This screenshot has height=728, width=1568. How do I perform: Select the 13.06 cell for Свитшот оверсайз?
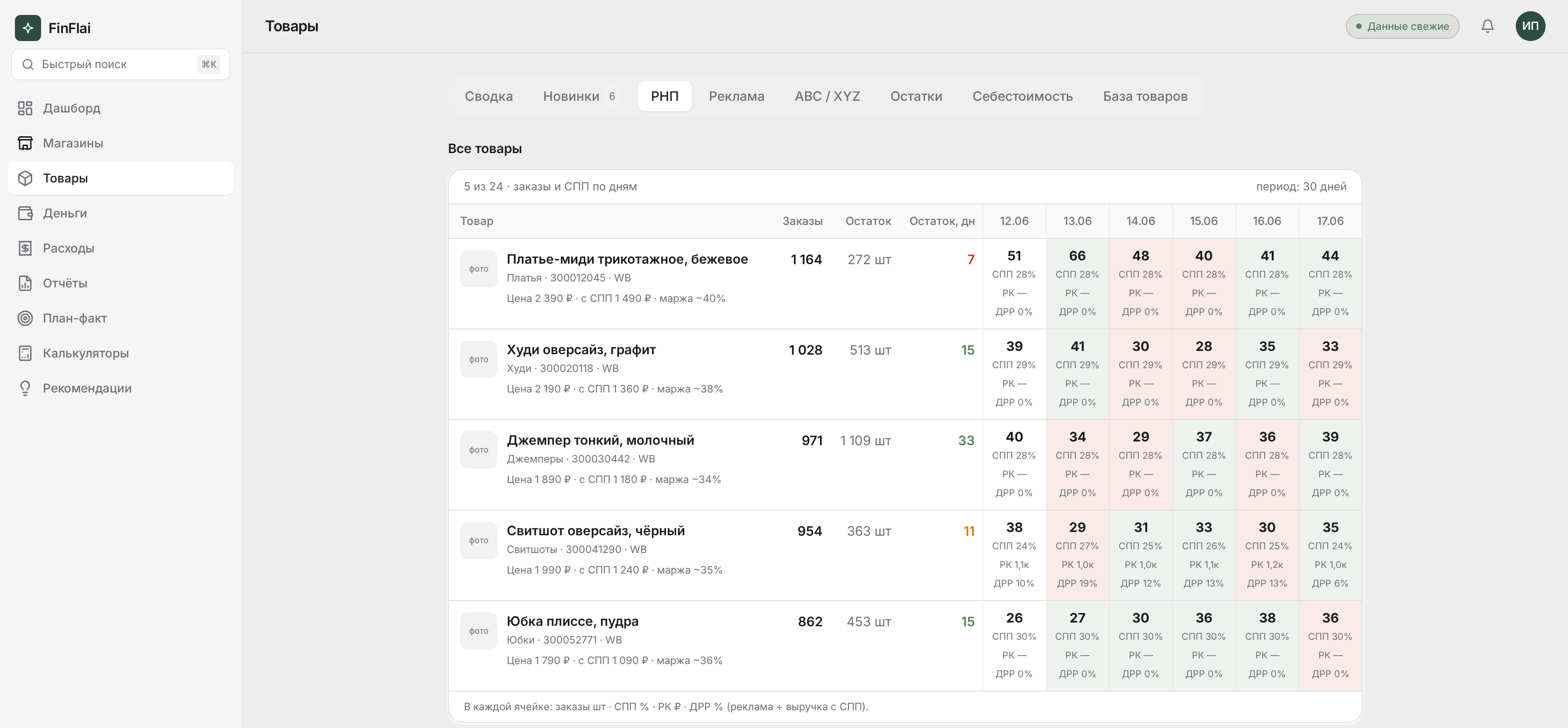(1077, 555)
